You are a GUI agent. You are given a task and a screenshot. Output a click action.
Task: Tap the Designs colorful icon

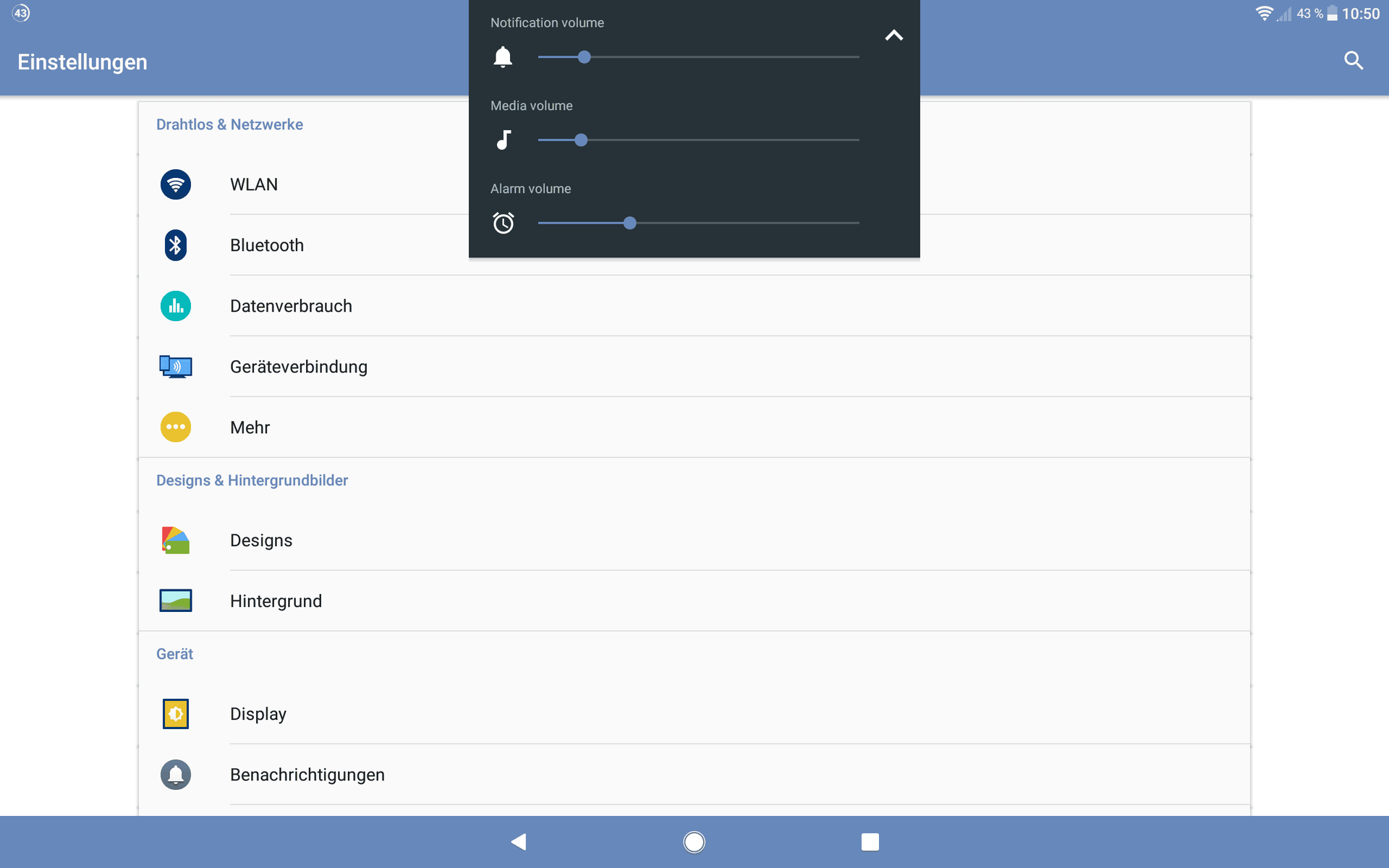176,540
